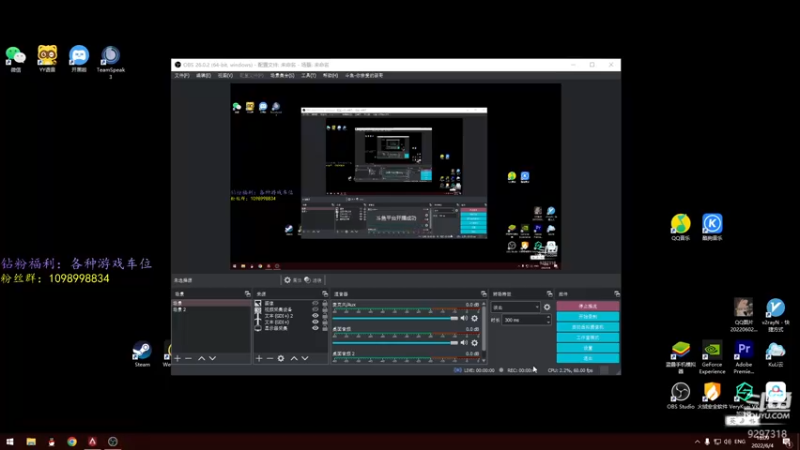Open OBS 设置 settings button

pos(588,348)
